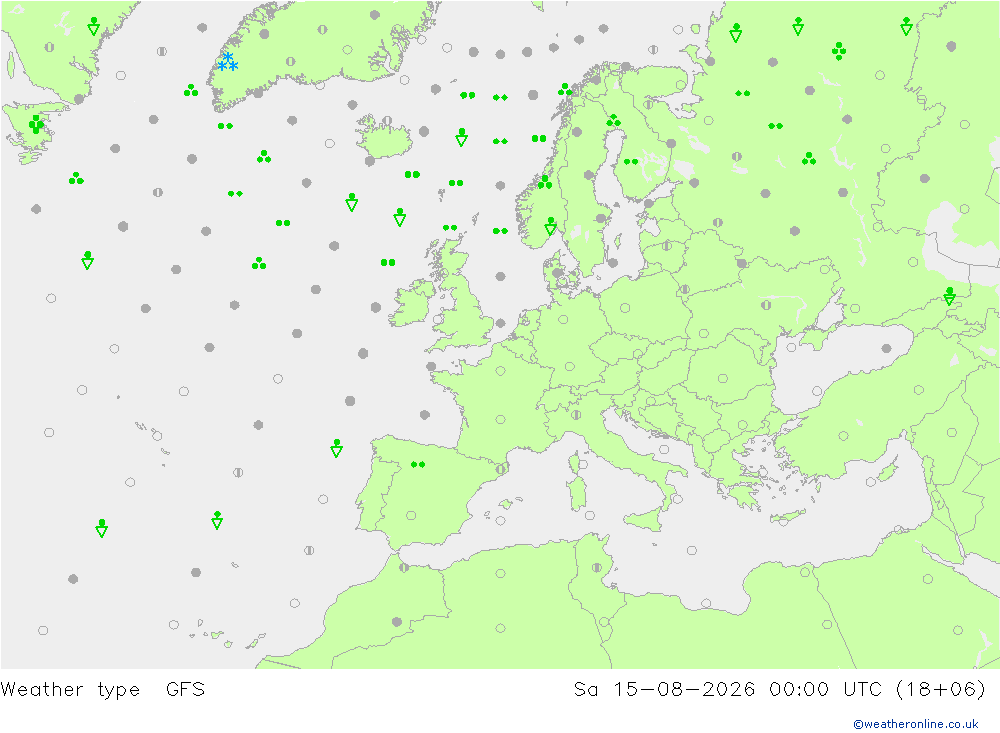The width and height of the screenshot is (1000, 733).
Task: Click the grey overcast dot in the Black Sea
Action: point(886,348)
